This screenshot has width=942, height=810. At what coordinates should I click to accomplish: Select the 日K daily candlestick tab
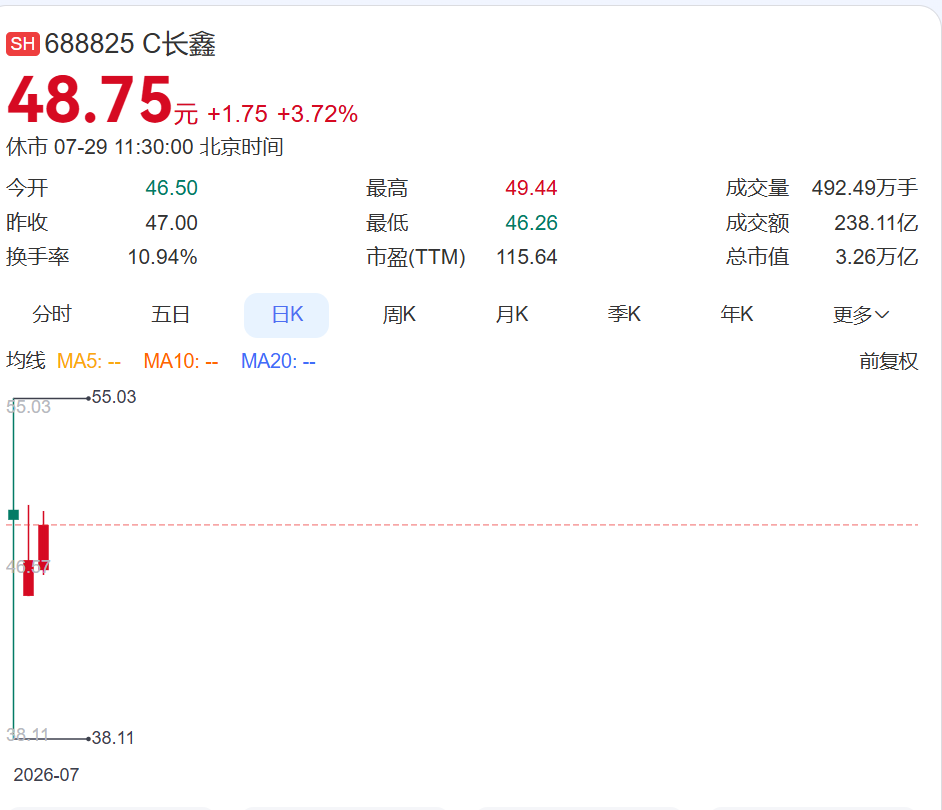tap(287, 315)
